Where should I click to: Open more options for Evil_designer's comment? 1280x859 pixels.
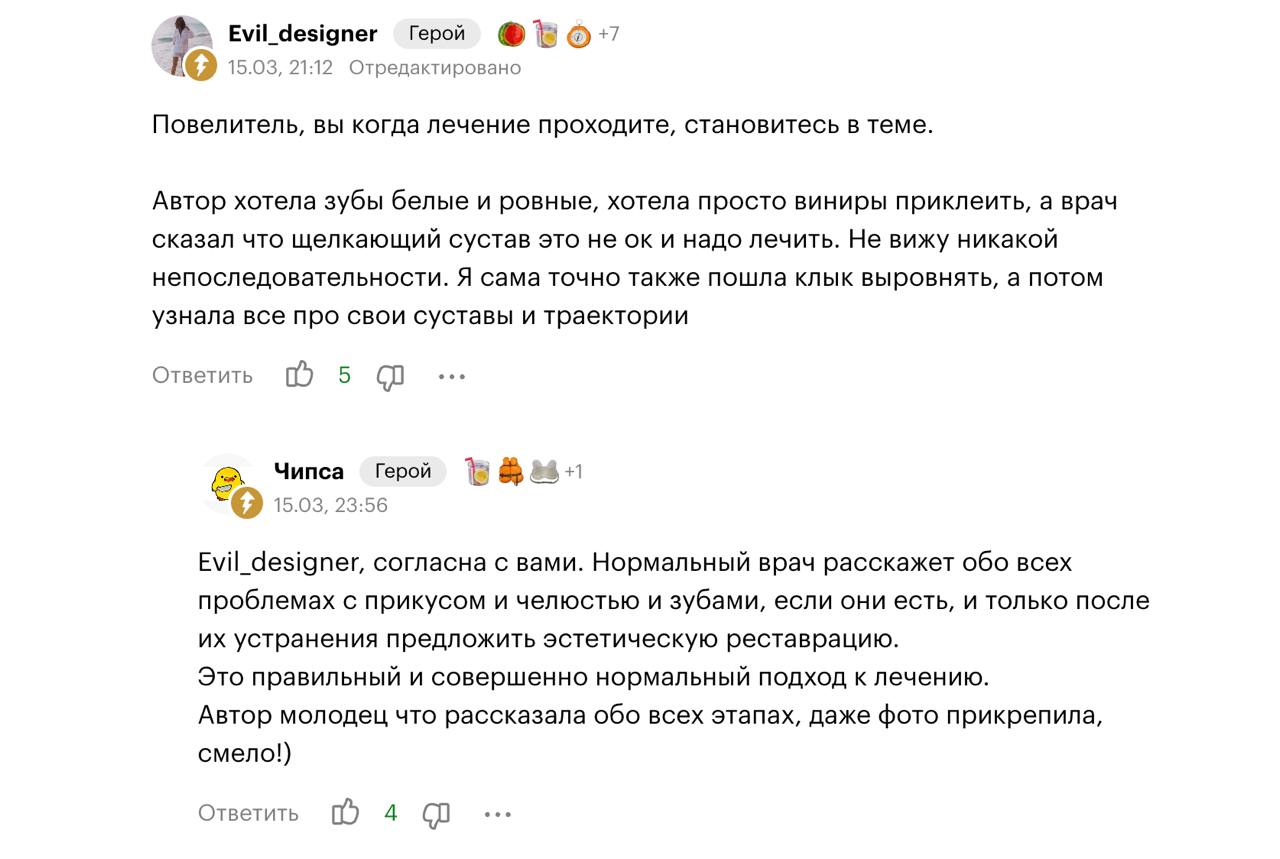pos(452,377)
